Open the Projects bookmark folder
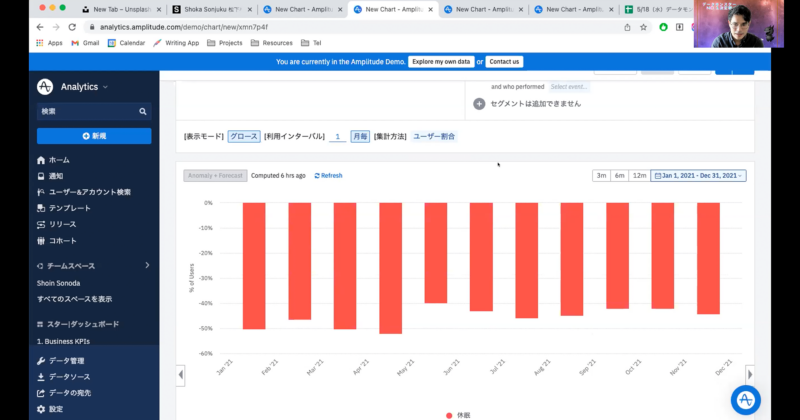The image size is (800, 420). pyautogui.click(x=225, y=43)
